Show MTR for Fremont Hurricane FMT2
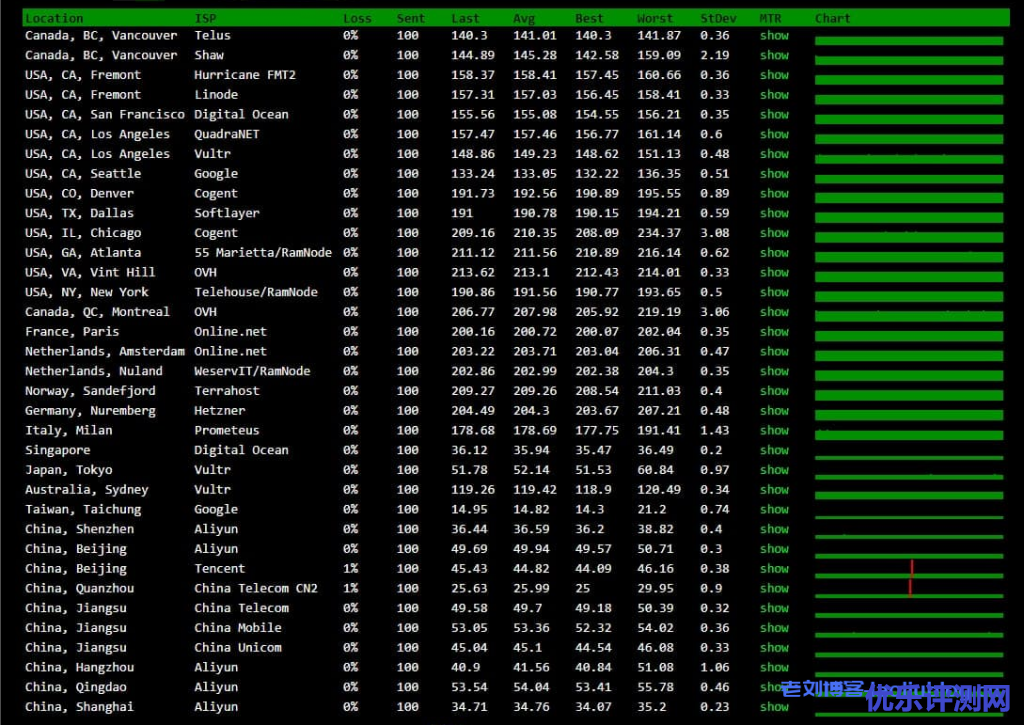The width and height of the screenshot is (1024, 725). tap(774, 75)
